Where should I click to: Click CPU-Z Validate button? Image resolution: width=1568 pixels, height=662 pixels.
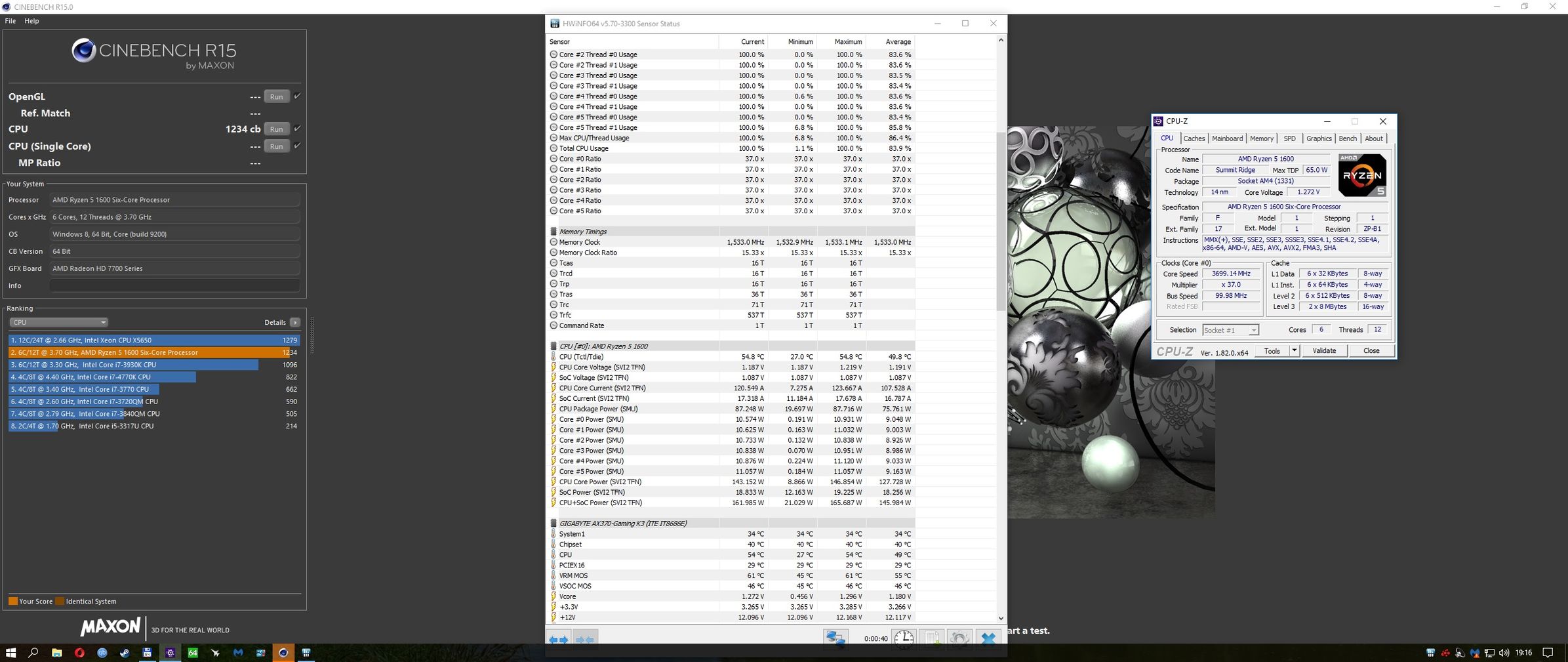coord(1324,350)
